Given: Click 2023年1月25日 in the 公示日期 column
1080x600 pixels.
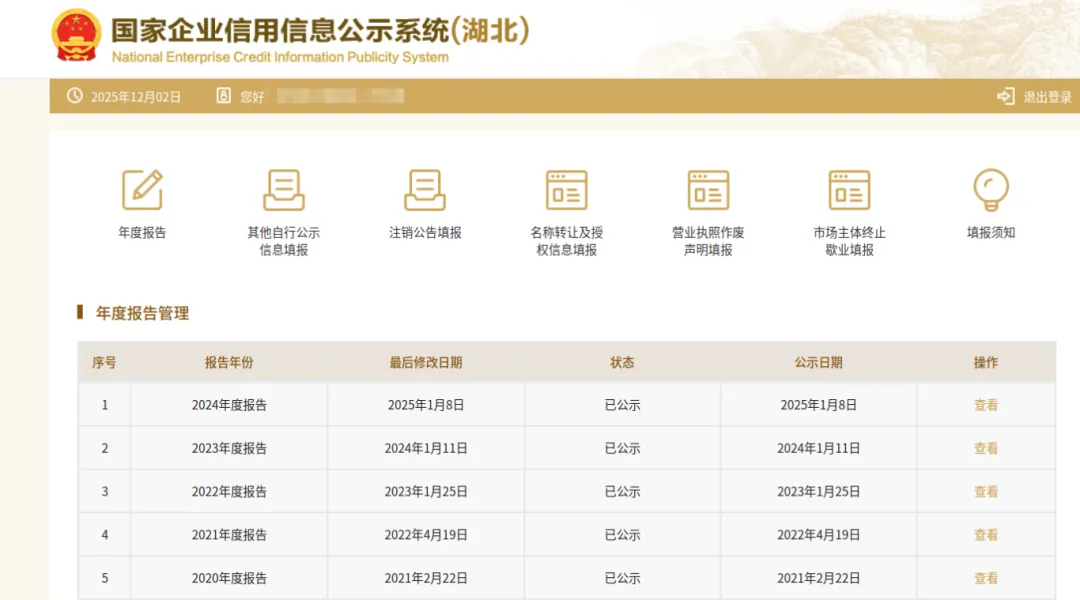Looking at the screenshot, I should [818, 492].
